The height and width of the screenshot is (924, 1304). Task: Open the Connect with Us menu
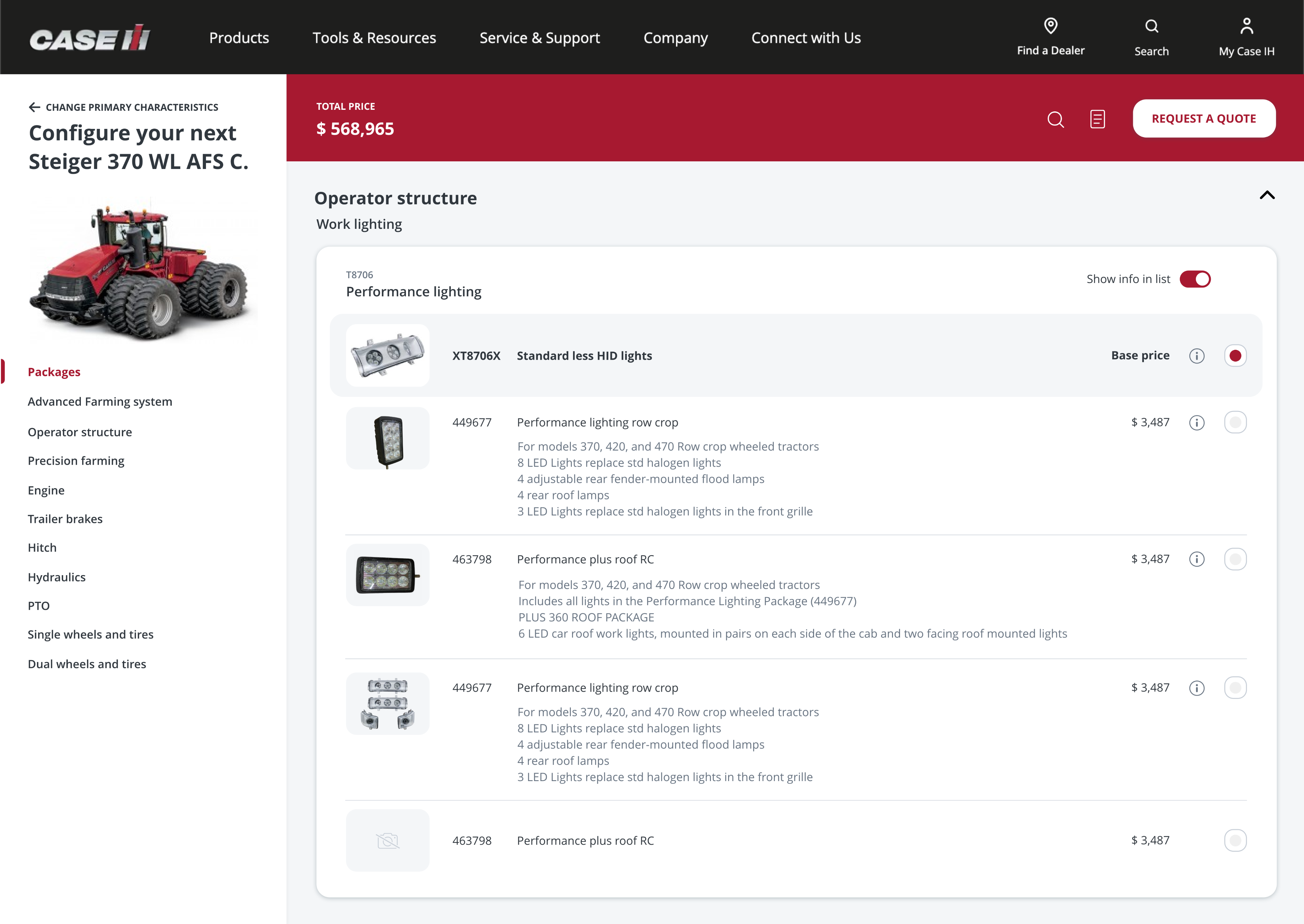(x=806, y=38)
